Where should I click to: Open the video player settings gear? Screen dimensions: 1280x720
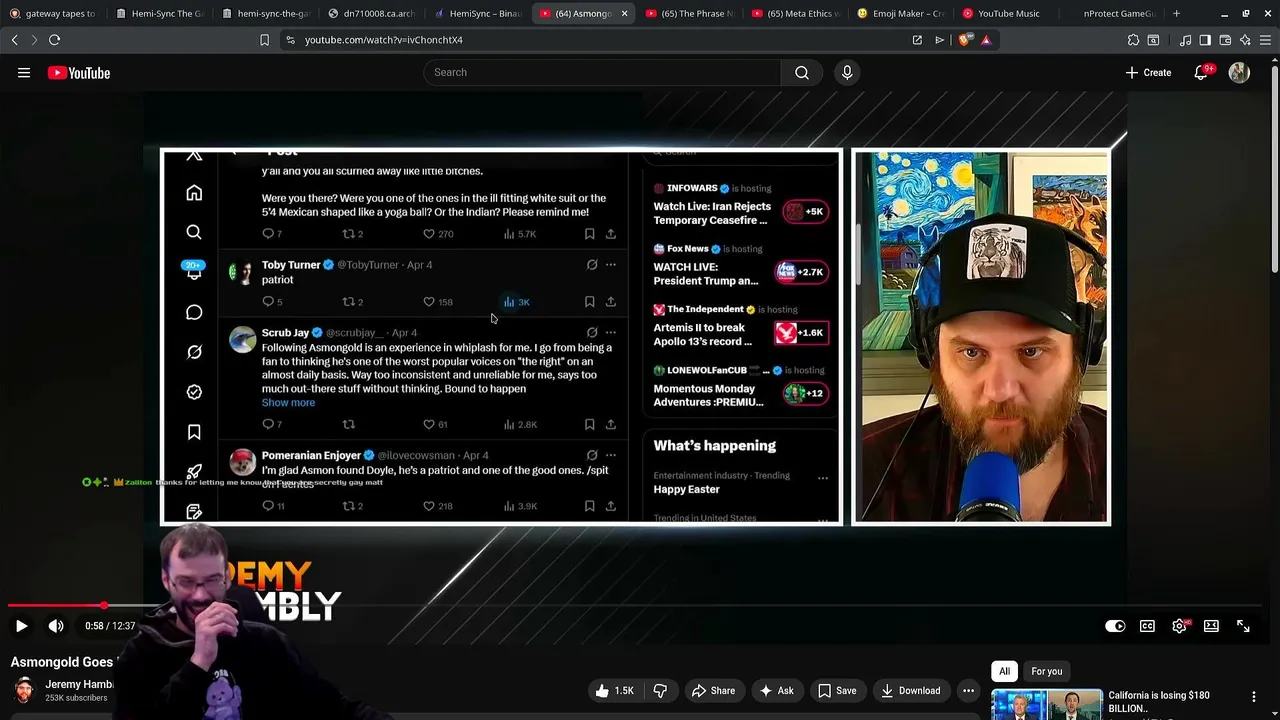pyautogui.click(x=1180, y=626)
